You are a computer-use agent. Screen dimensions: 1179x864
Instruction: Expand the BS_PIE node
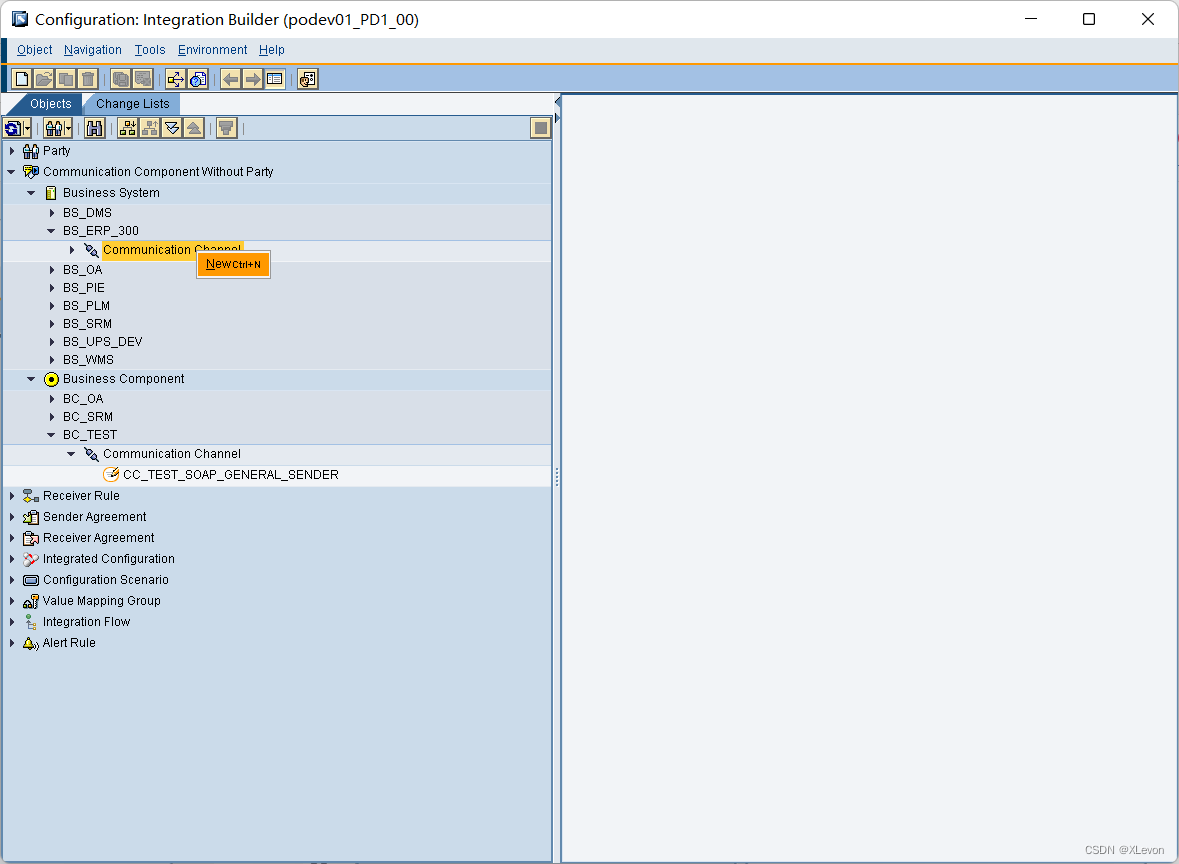[x=52, y=288]
